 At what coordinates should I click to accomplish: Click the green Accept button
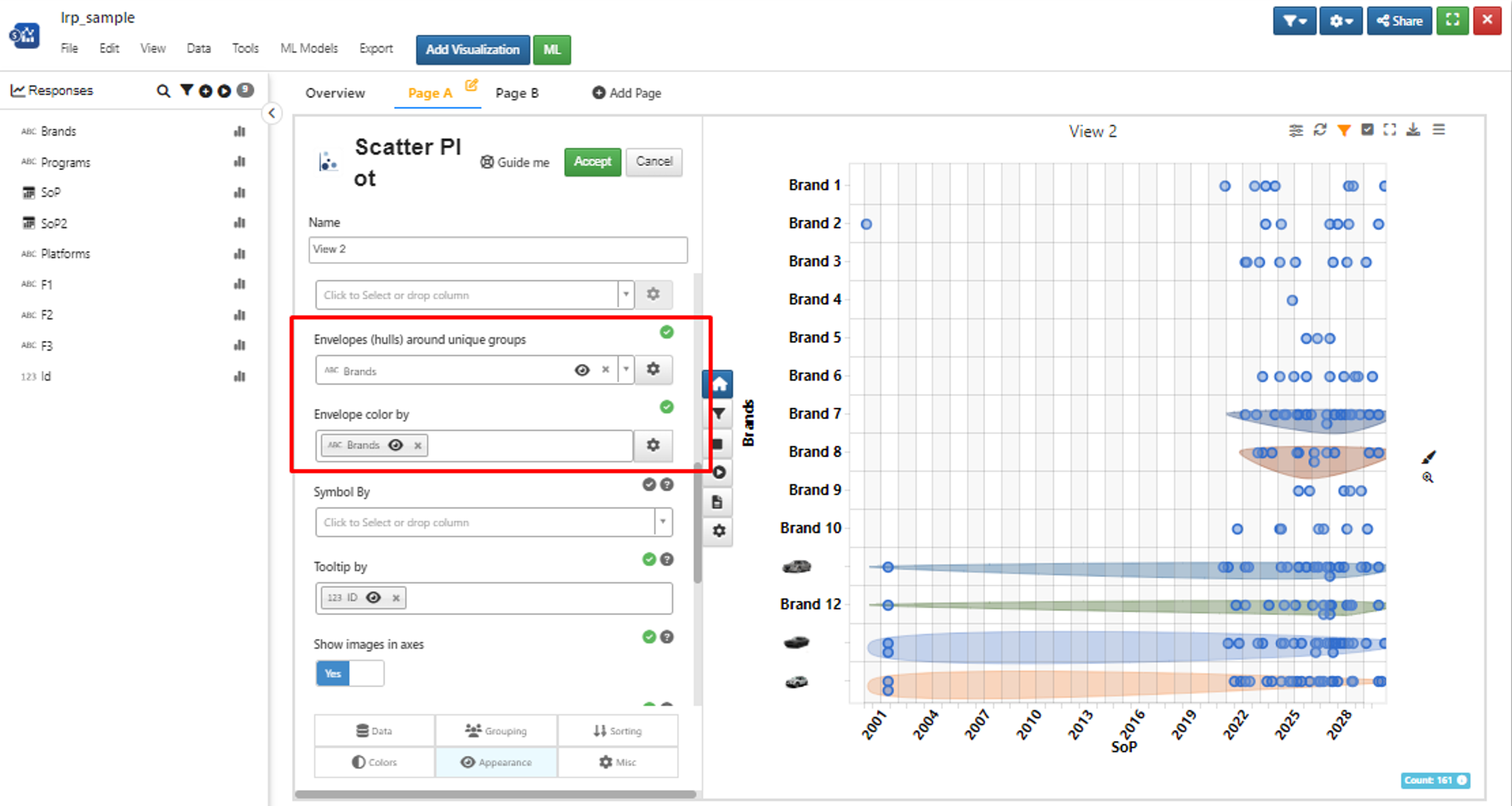(592, 162)
